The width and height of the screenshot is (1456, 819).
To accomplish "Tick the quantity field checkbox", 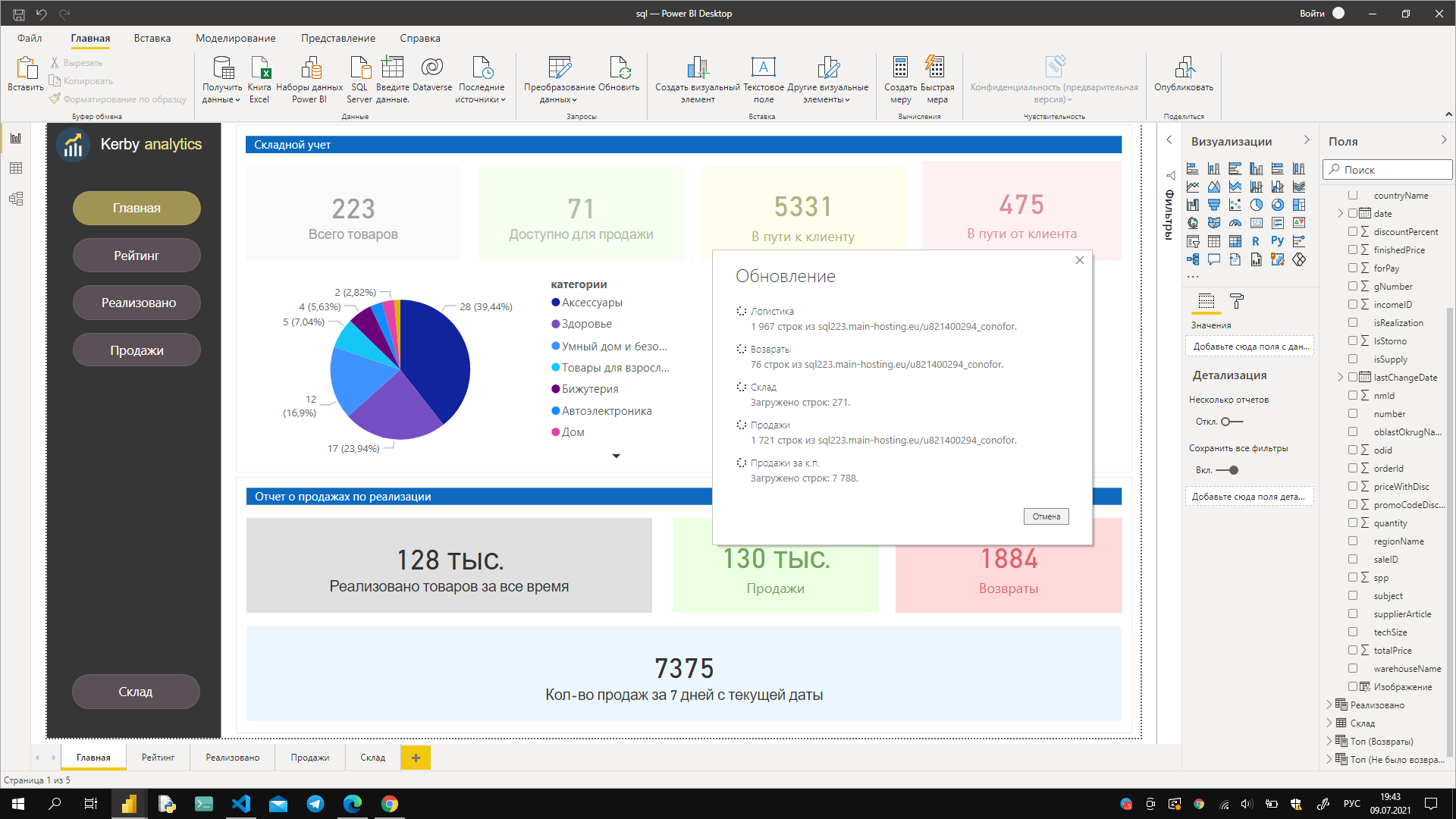I will tap(1353, 522).
